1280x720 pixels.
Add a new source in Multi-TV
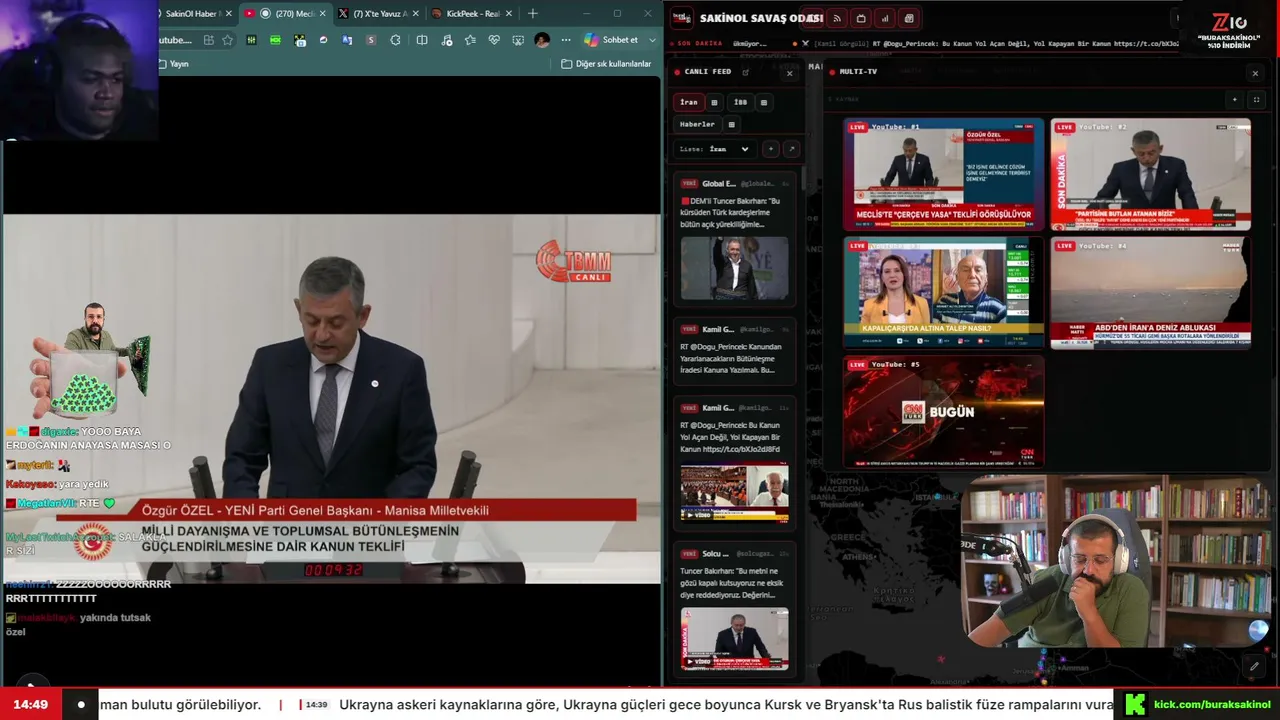tap(1235, 100)
